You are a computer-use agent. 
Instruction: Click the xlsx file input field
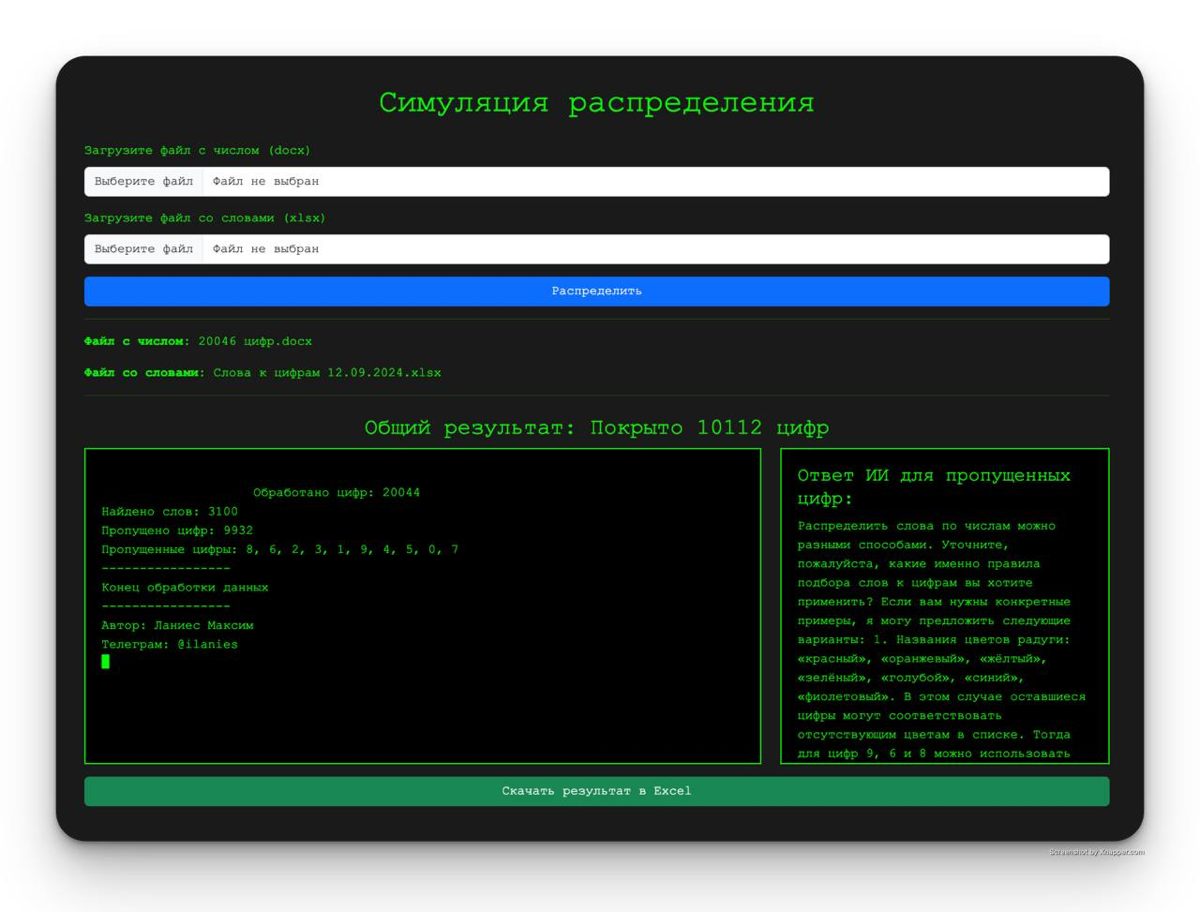click(597, 249)
